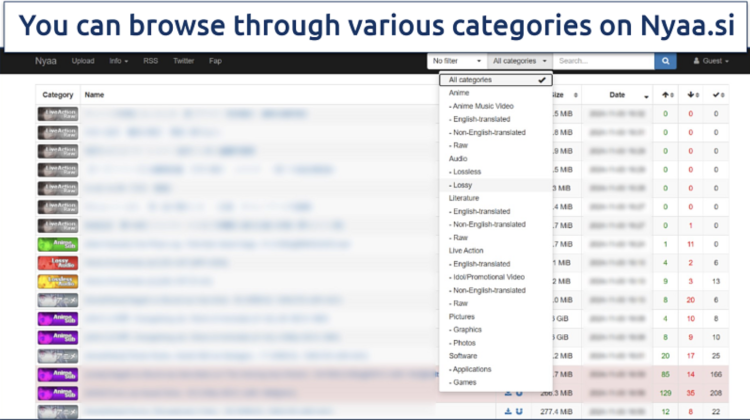The height and width of the screenshot is (420, 750).
Task: Click inside the Search text field
Action: click(603, 61)
